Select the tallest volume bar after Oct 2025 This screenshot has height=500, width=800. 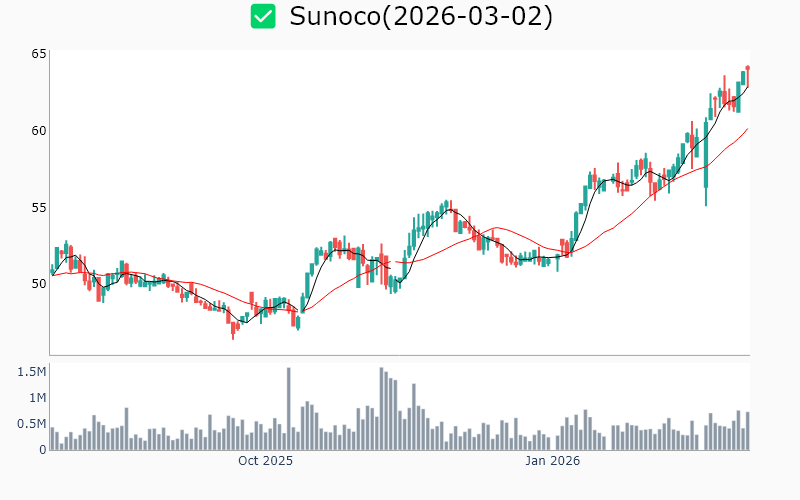point(288,409)
